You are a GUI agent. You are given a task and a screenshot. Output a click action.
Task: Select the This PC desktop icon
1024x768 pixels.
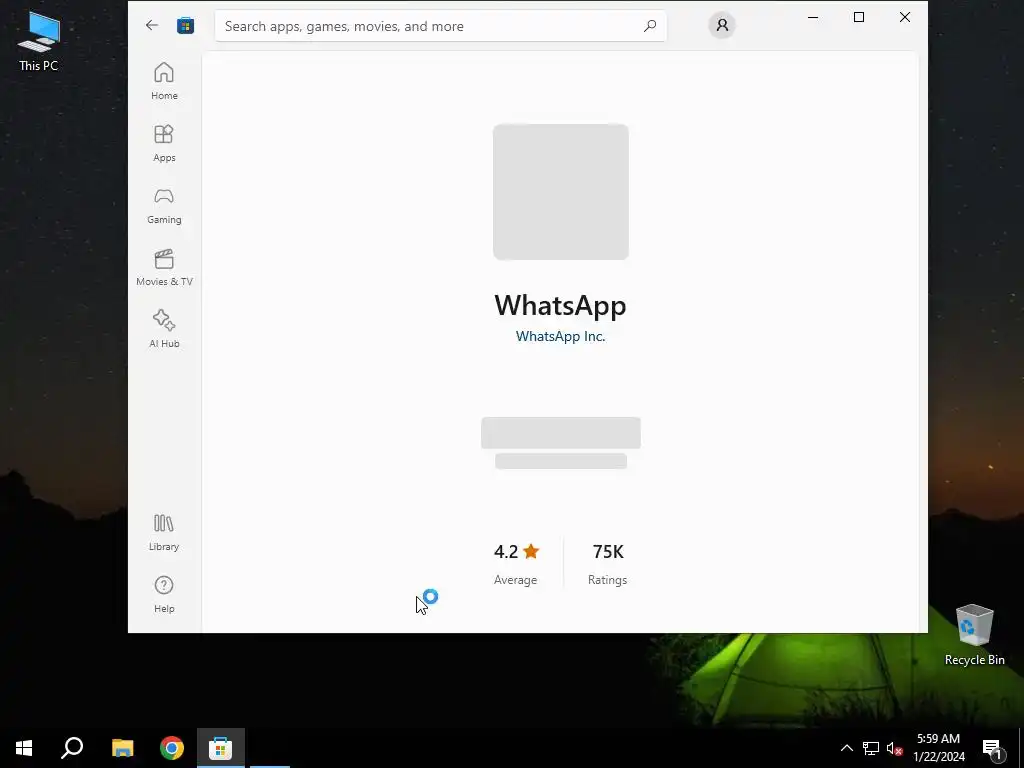tap(39, 42)
